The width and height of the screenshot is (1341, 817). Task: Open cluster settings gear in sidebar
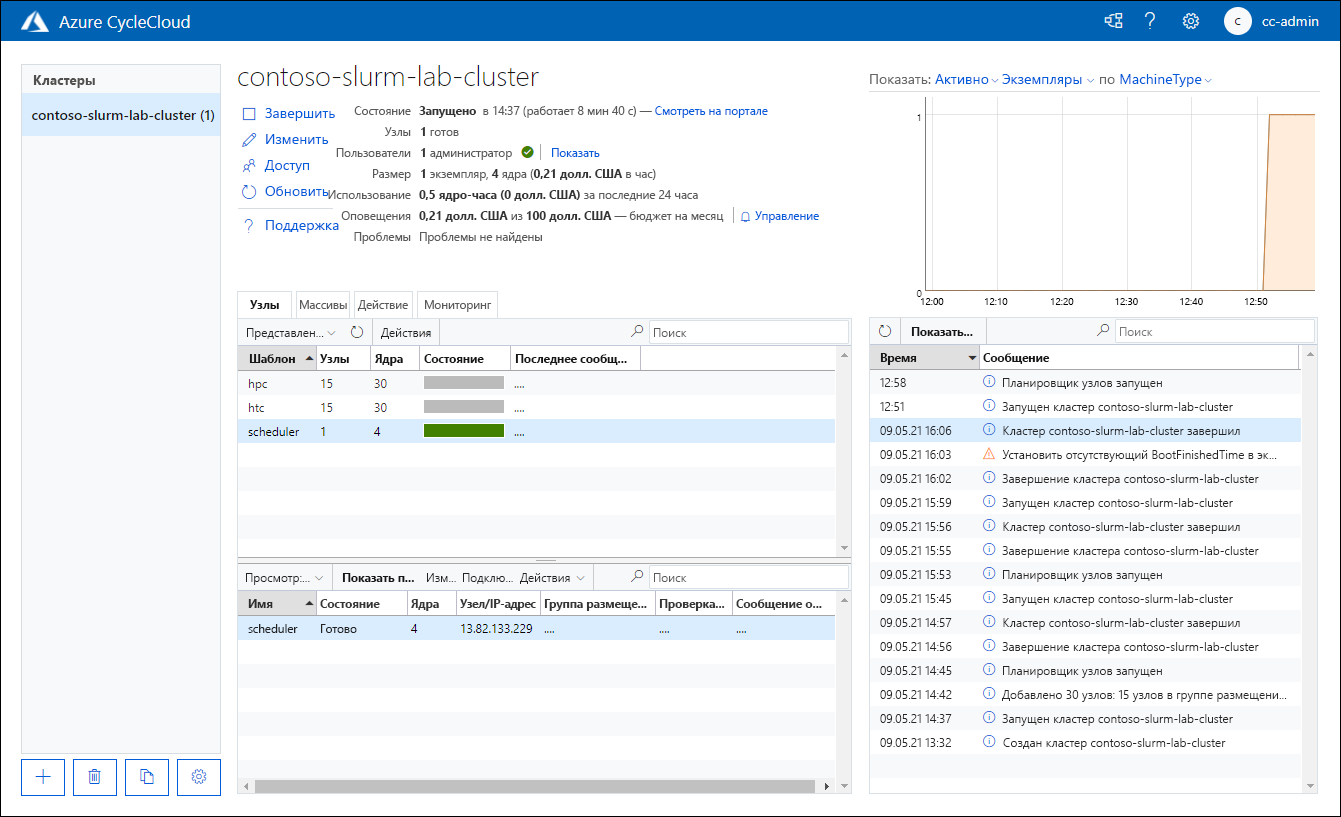pyautogui.click(x=199, y=777)
